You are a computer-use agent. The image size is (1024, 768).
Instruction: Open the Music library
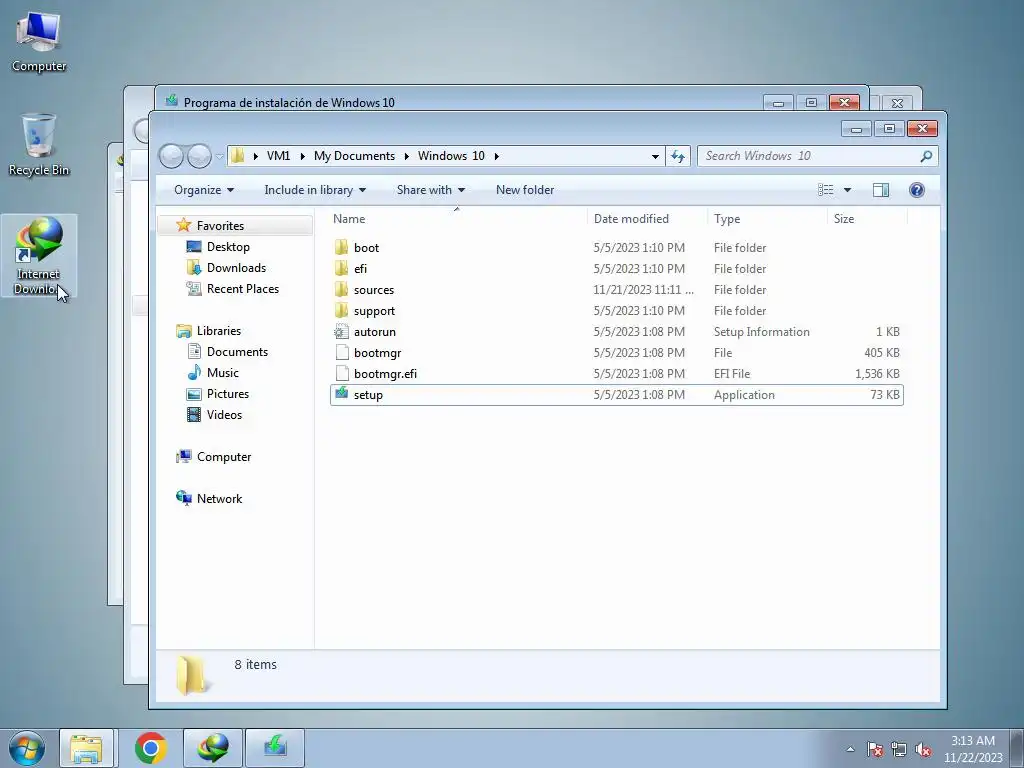pos(223,373)
